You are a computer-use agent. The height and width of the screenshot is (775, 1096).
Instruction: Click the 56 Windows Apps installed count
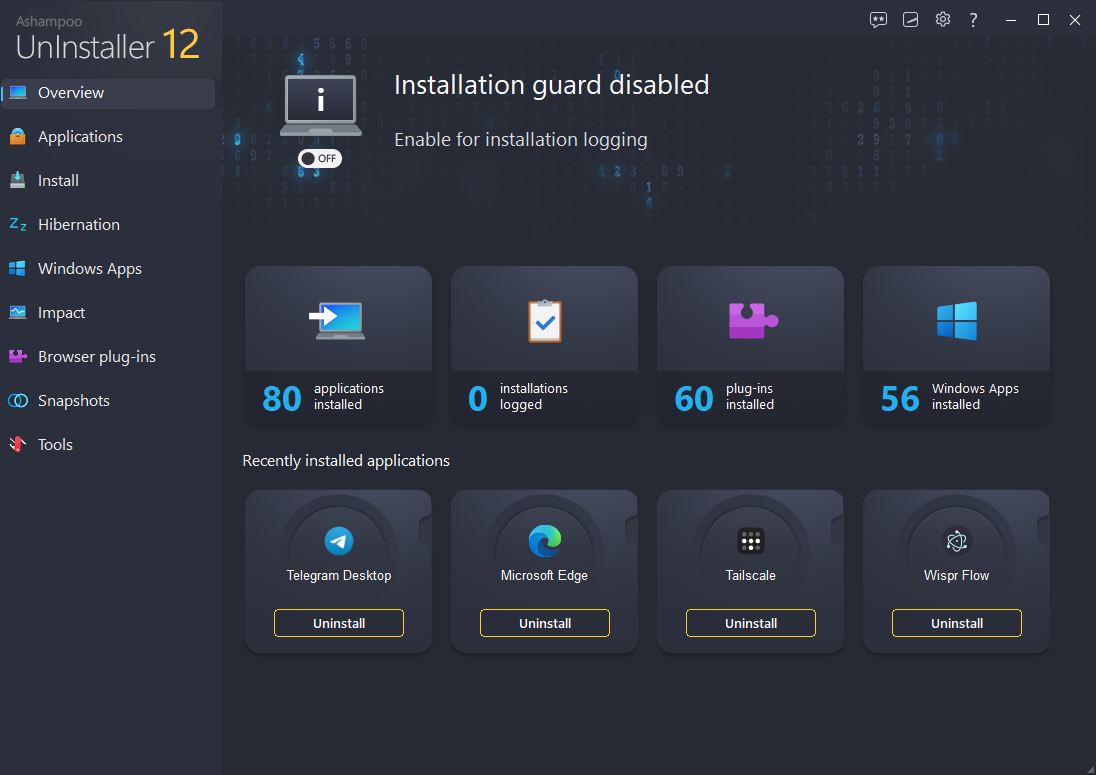click(900, 398)
